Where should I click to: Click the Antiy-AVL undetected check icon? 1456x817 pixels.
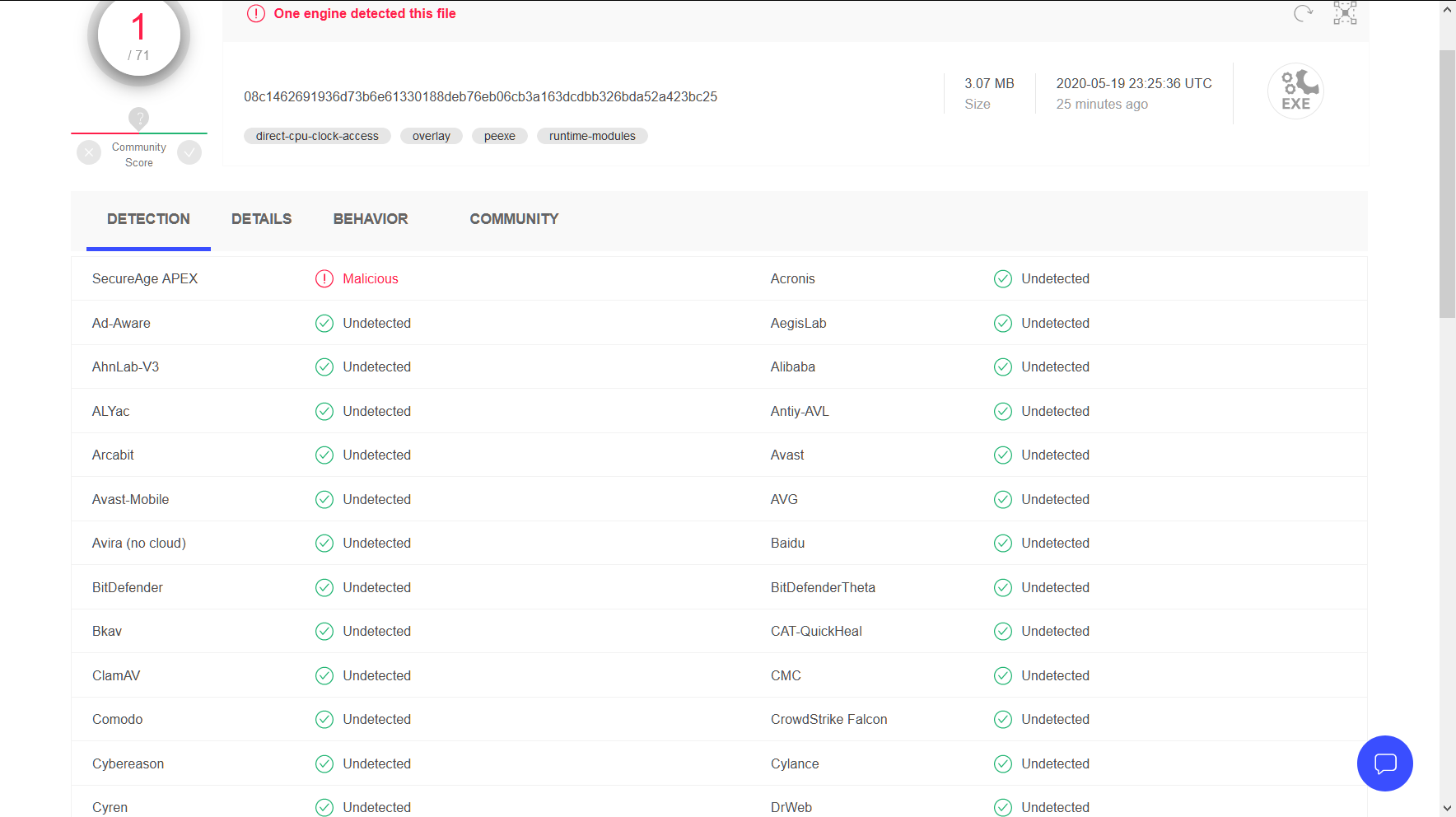1003,411
